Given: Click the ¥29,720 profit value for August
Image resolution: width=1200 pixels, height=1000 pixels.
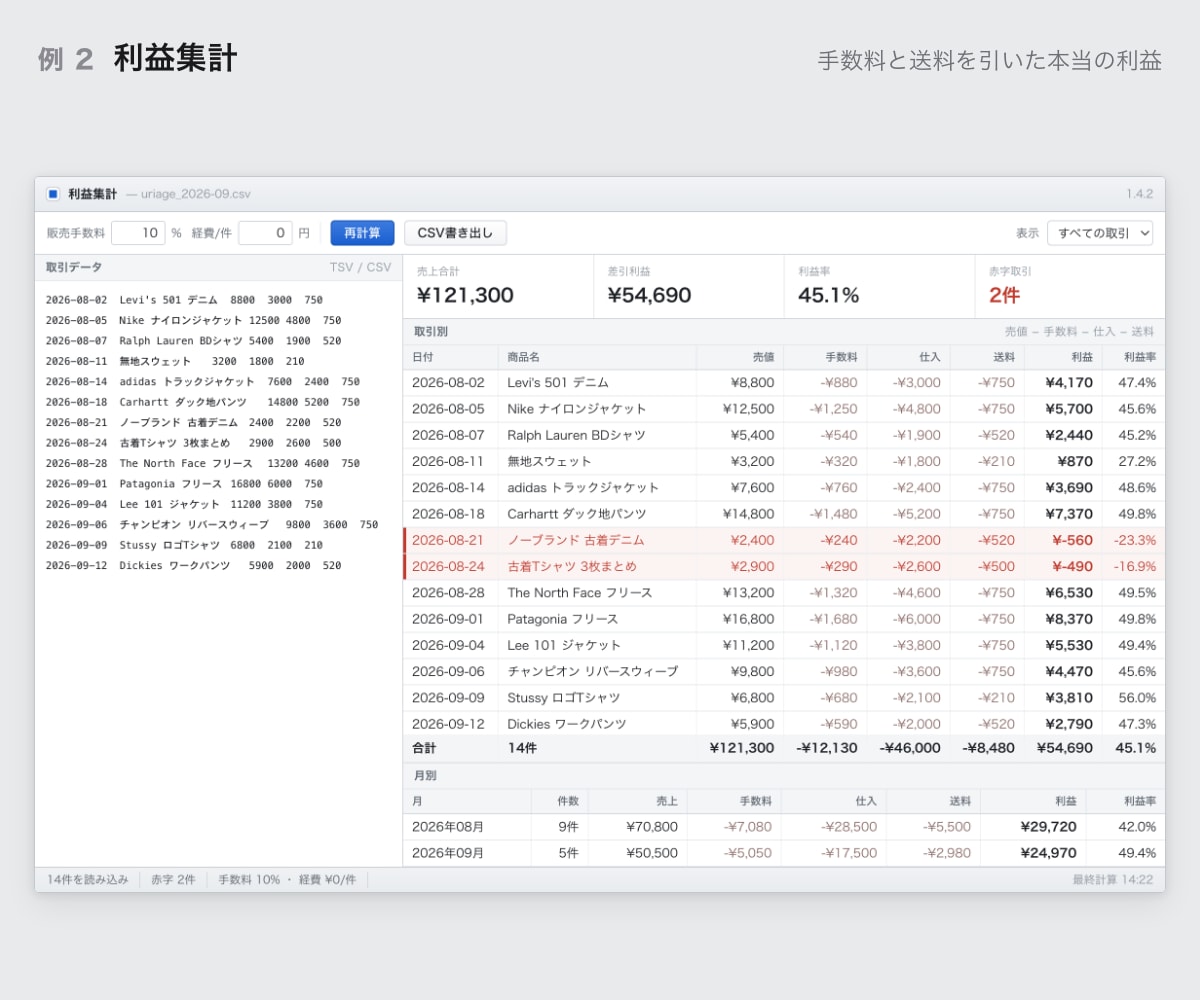Looking at the screenshot, I should pos(1048,827).
